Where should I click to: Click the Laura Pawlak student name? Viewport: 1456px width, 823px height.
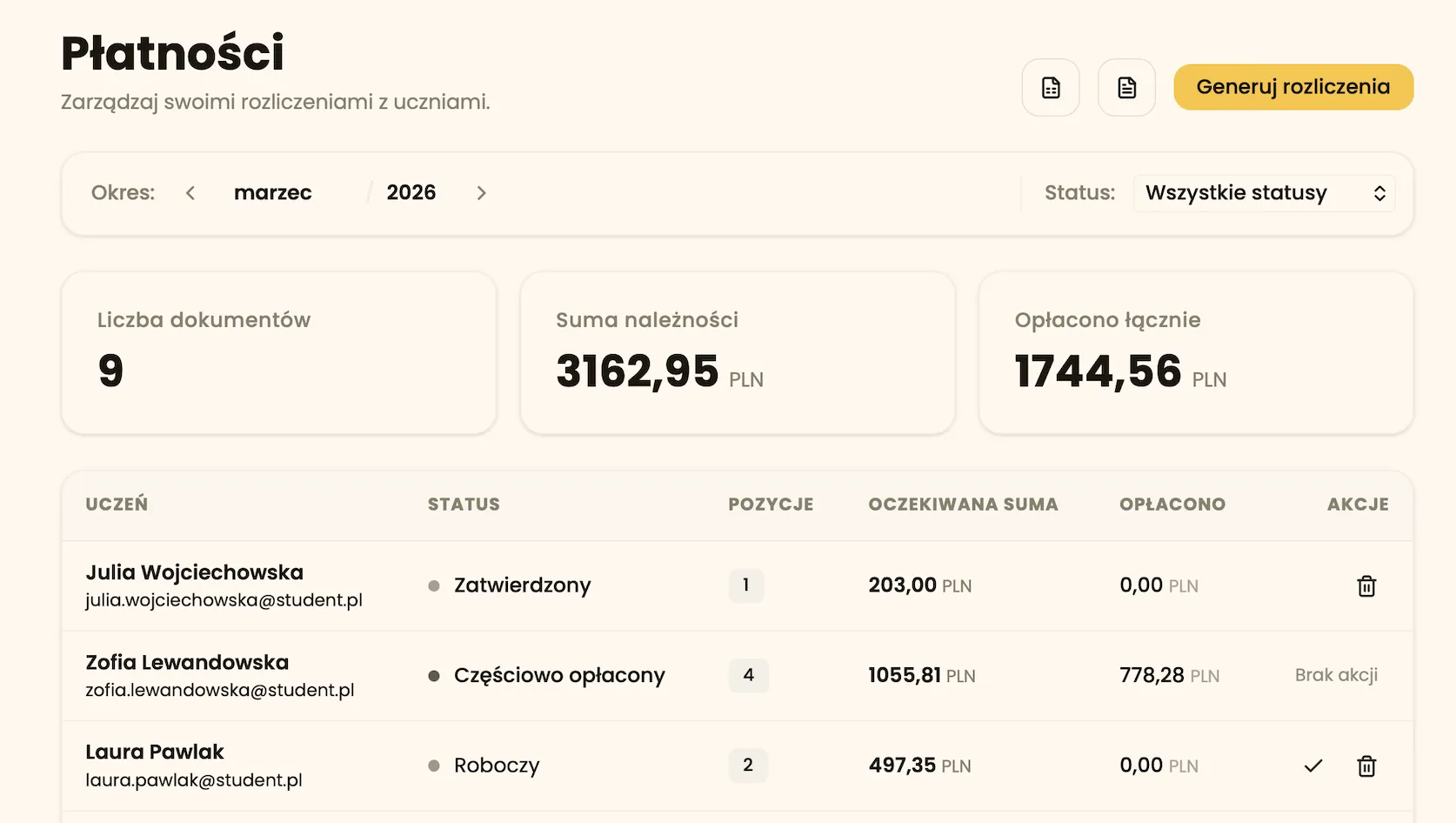pyautogui.click(x=155, y=753)
